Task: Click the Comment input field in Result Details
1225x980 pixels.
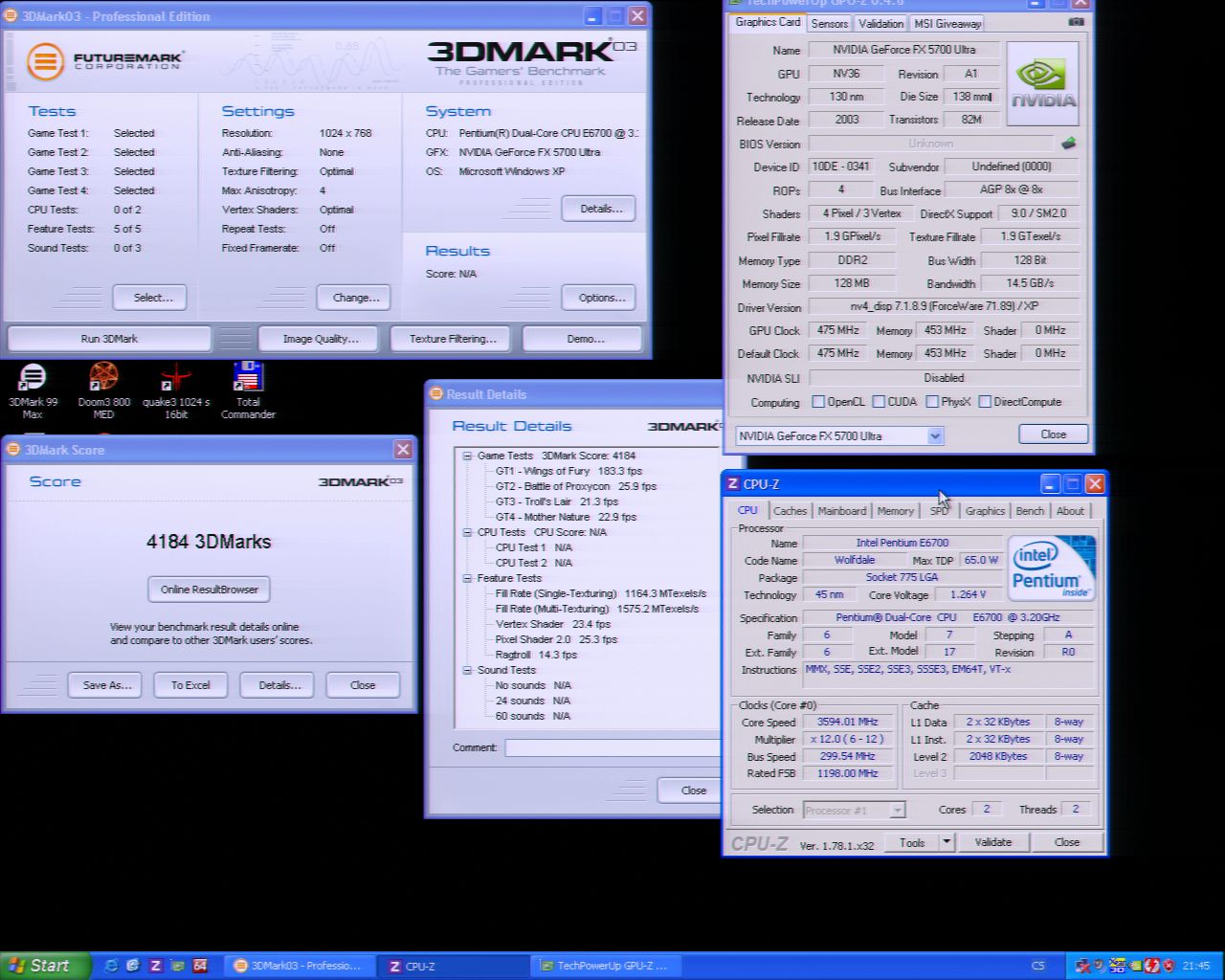Action: click(x=612, y=748)
